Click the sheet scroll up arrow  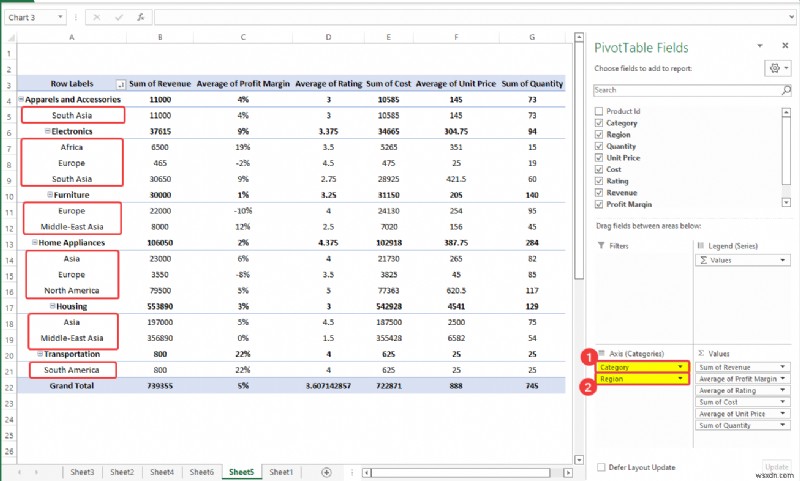pos(579,37)
